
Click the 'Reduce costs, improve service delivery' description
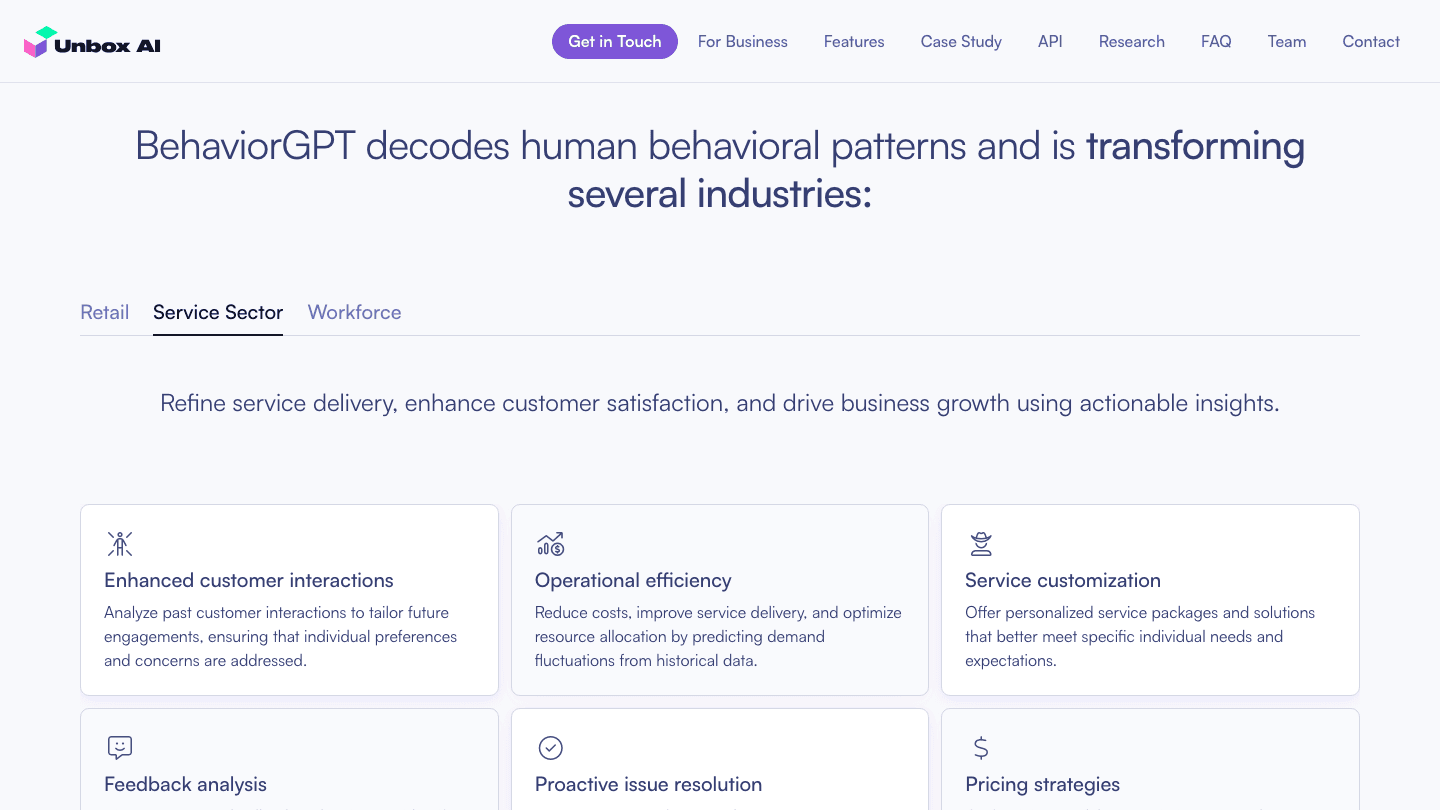[718, 636]
